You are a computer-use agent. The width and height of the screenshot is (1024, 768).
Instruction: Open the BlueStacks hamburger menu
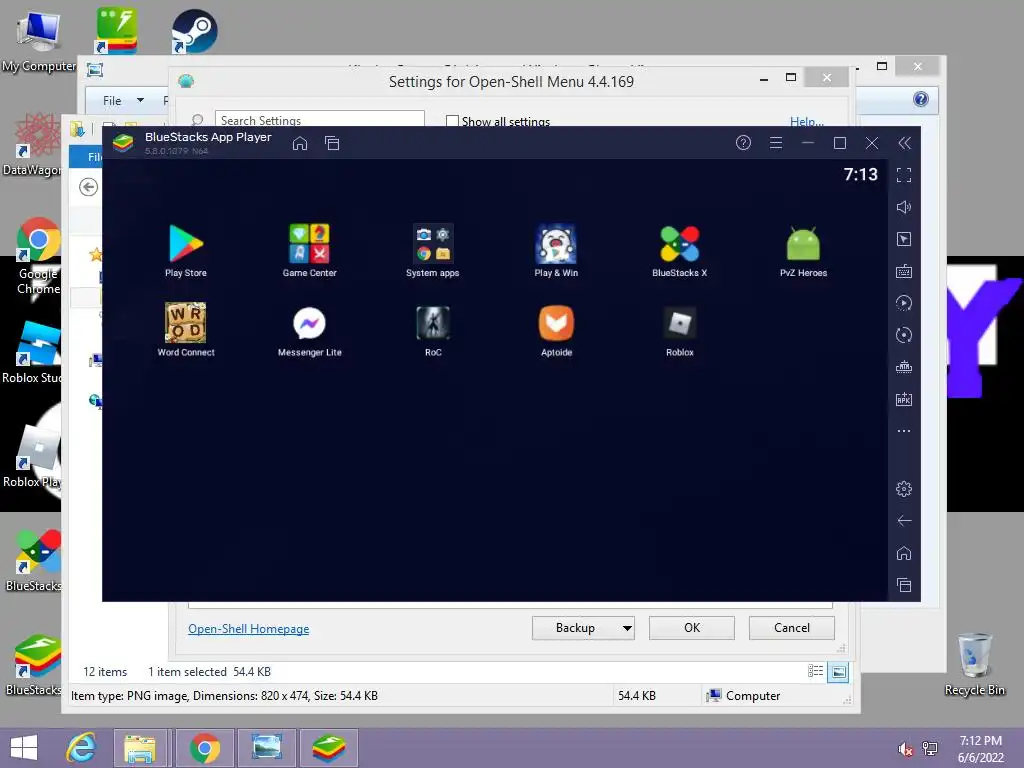coord(776,142)
